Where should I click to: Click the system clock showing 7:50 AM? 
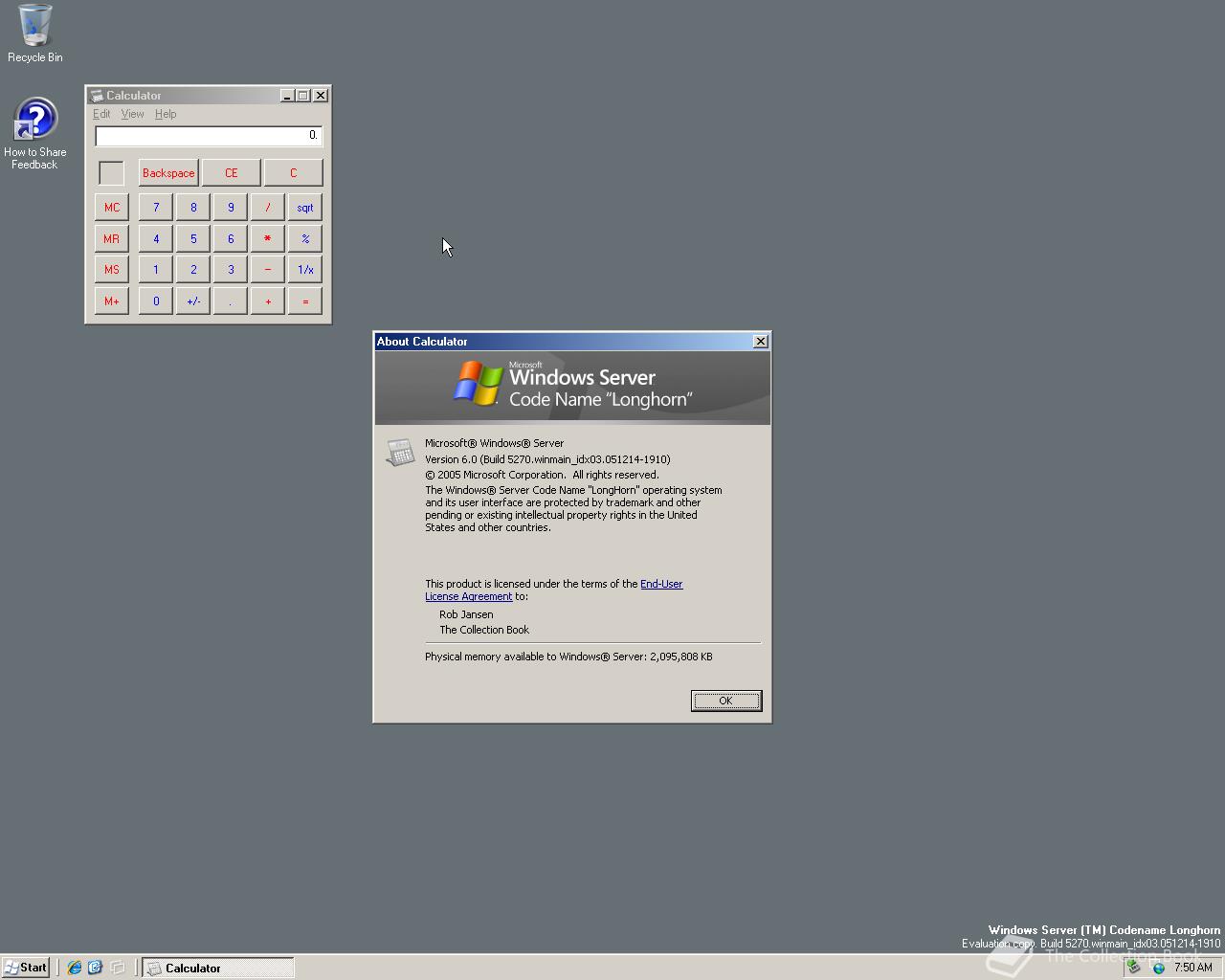tap(1192, 968)
